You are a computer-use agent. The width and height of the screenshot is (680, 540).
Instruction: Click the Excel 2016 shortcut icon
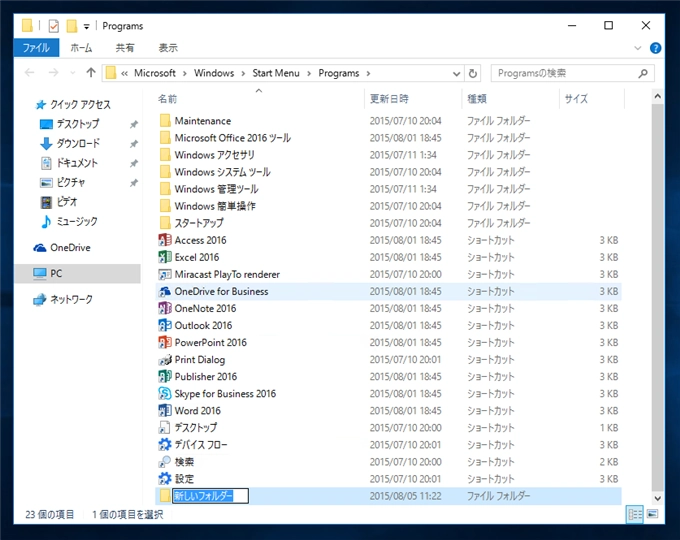click(x=165, y=257)
